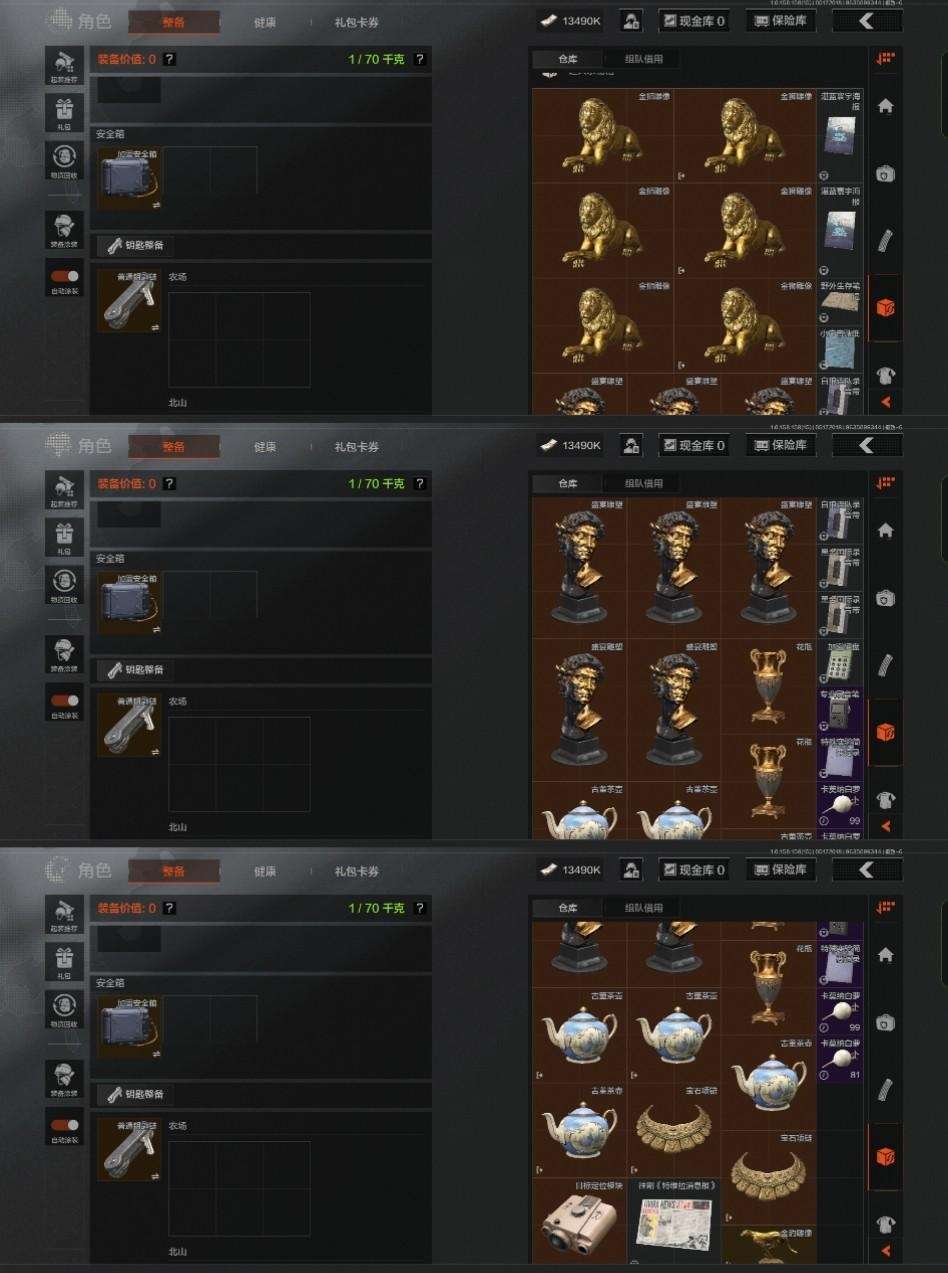The image size is (948, 1273).
Task: Collapse sidebar with red arrow in bottom screenshot
Action: [885, 1251]
